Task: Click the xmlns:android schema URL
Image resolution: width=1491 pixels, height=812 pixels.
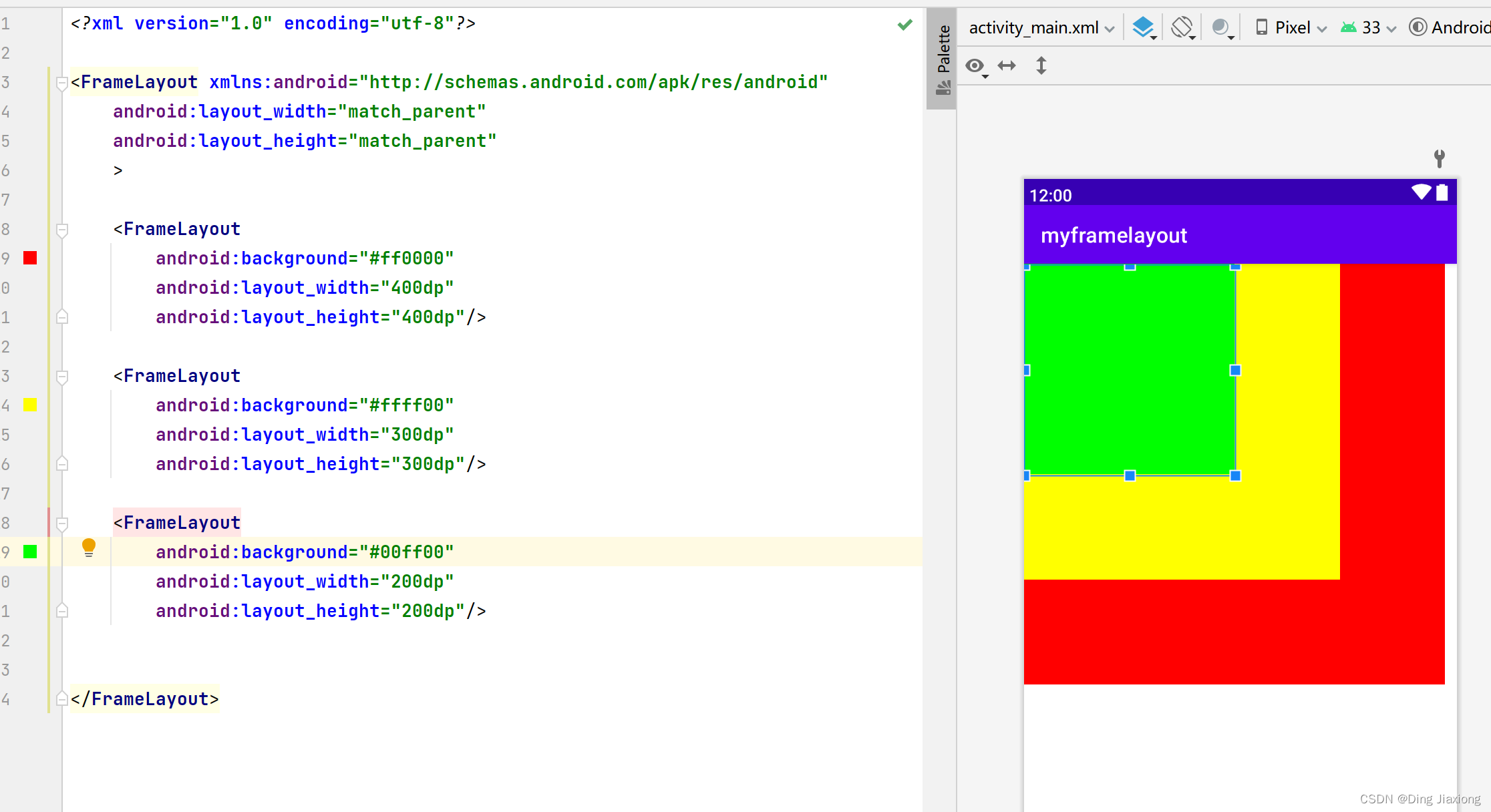Action: 593,81
